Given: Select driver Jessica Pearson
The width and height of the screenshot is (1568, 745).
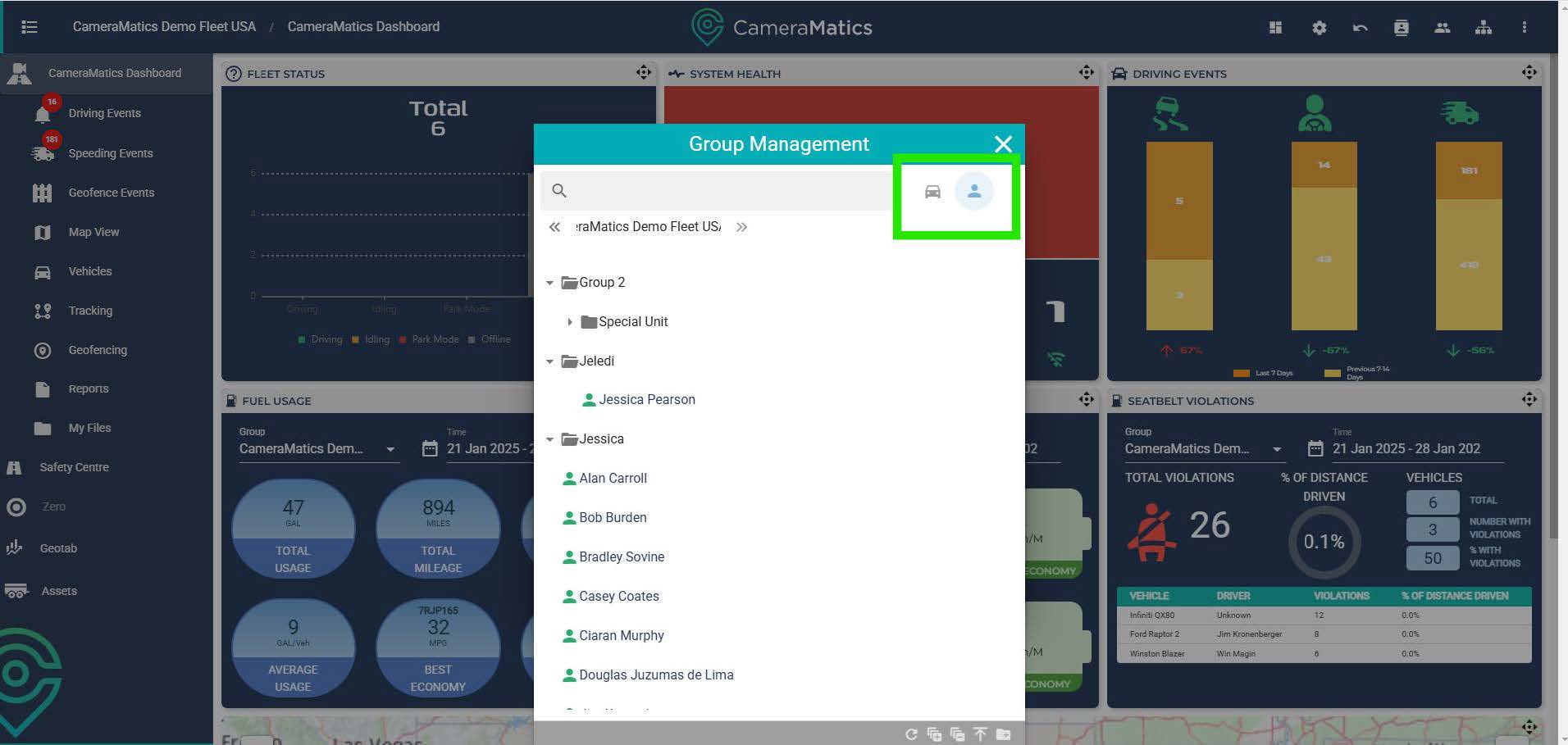Looking at the screenshot, I should 646,400.
